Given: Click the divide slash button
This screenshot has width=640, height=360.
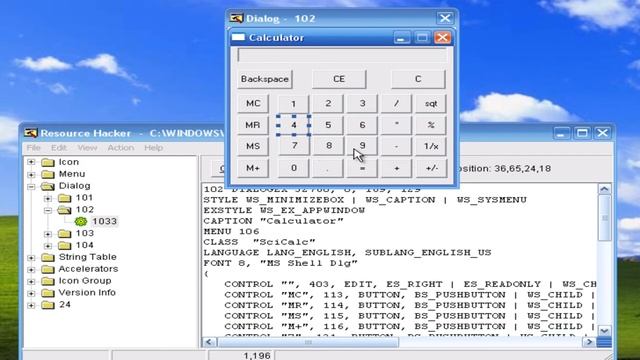Looking at the screenshot, I should [396, 103].
